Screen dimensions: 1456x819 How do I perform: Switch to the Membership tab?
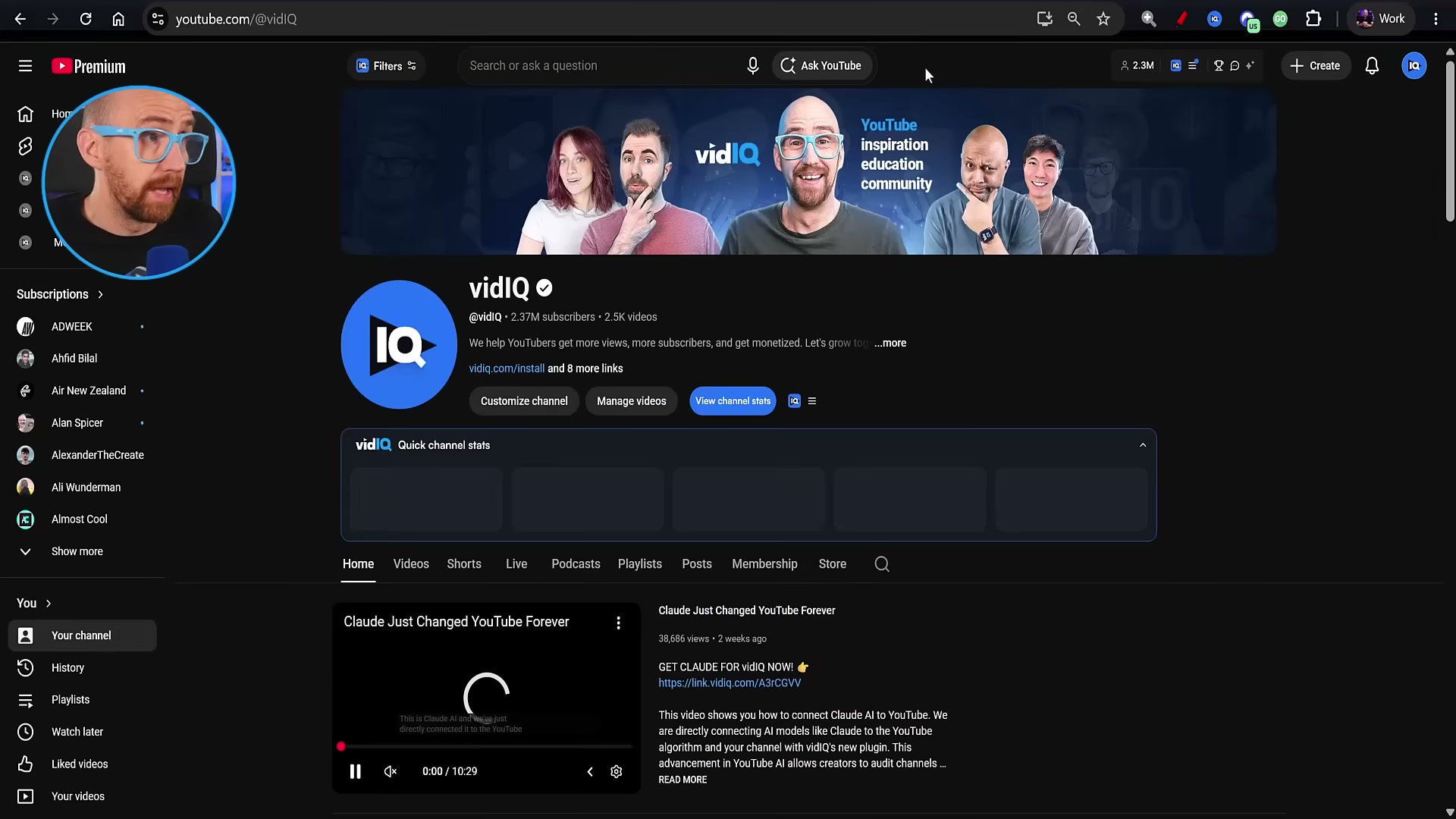pyautogui.click(x=764, y=564)
